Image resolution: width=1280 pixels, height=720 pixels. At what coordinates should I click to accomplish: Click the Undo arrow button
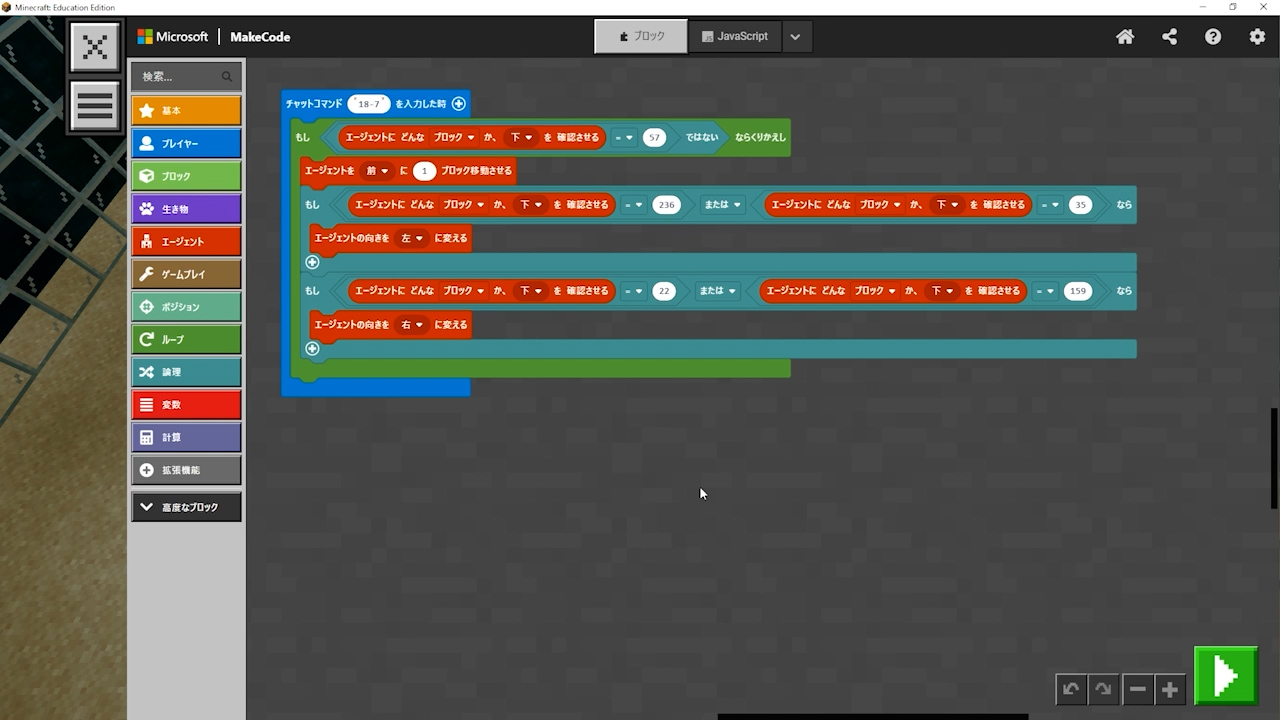pos(1071,689)
